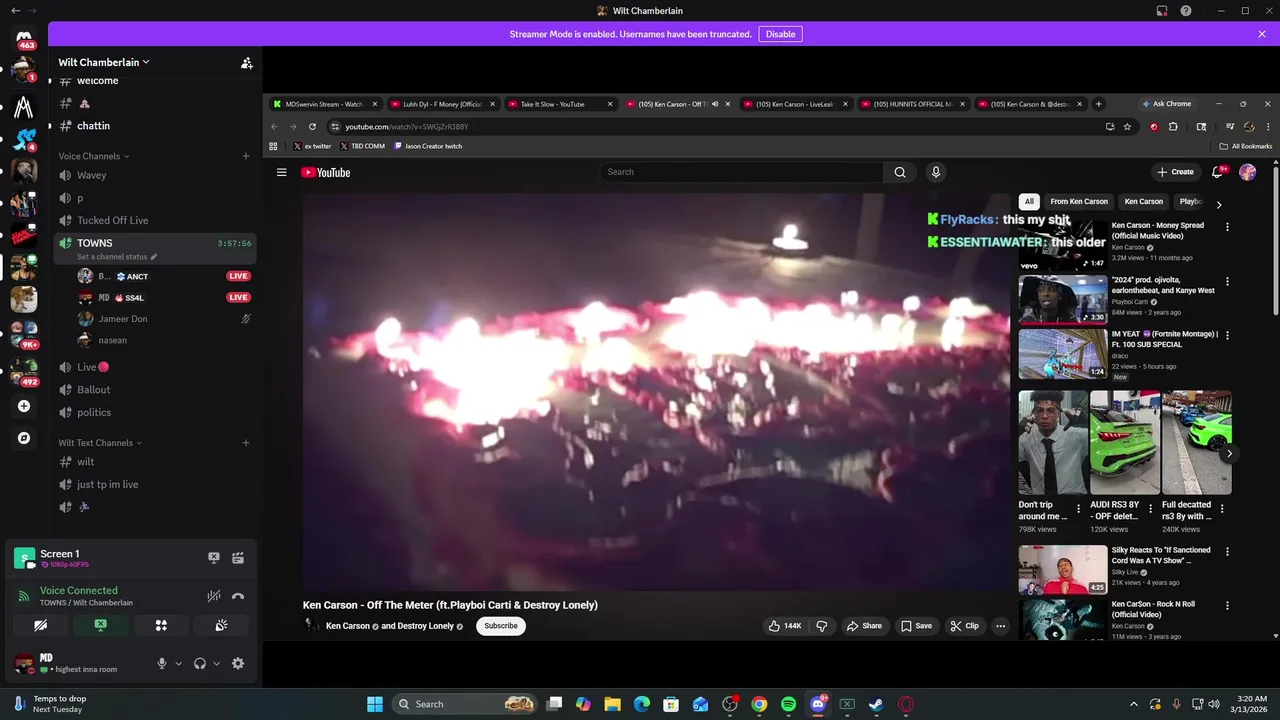The image size is (1280, 720).
Task: Click the add a server plus icon
Action: point(24,406)
